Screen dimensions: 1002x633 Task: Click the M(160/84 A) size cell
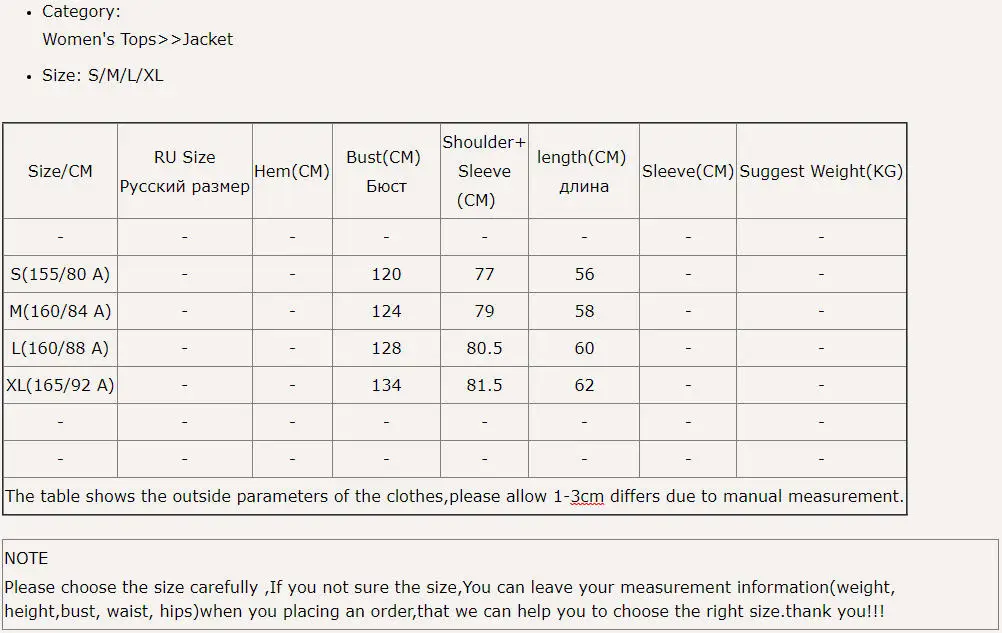60,311
